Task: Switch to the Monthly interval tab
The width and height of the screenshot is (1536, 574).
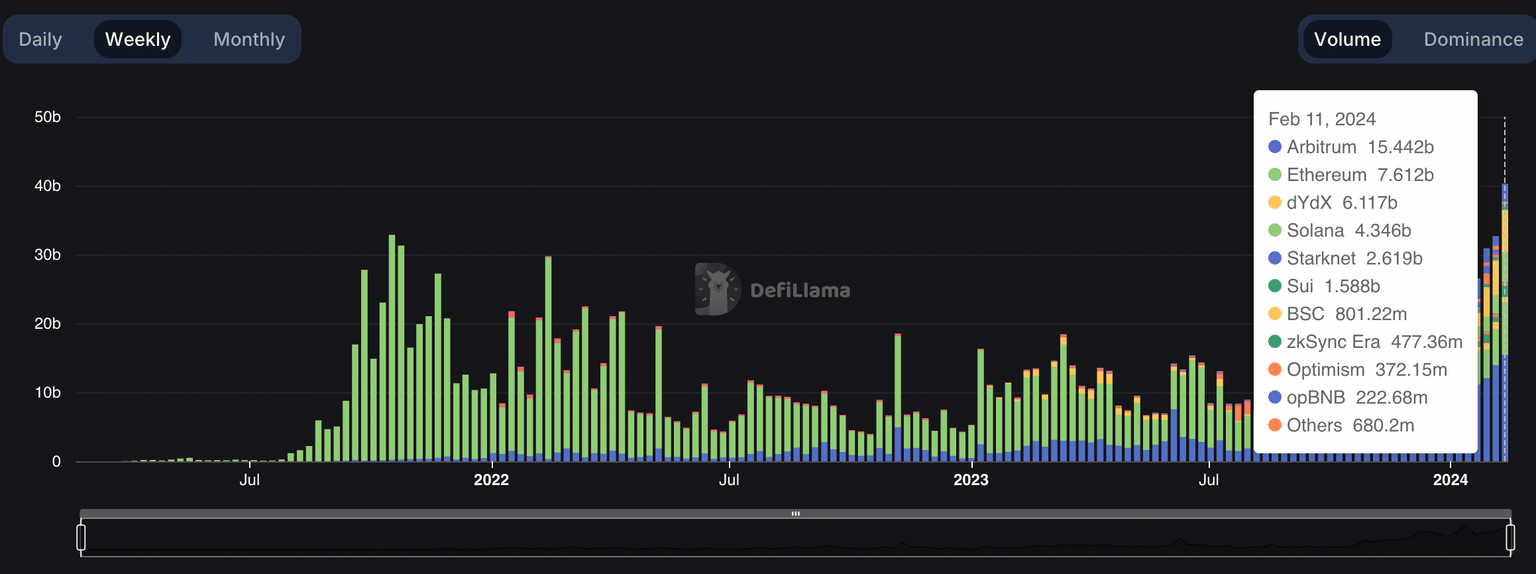Action: pos(249,39)
